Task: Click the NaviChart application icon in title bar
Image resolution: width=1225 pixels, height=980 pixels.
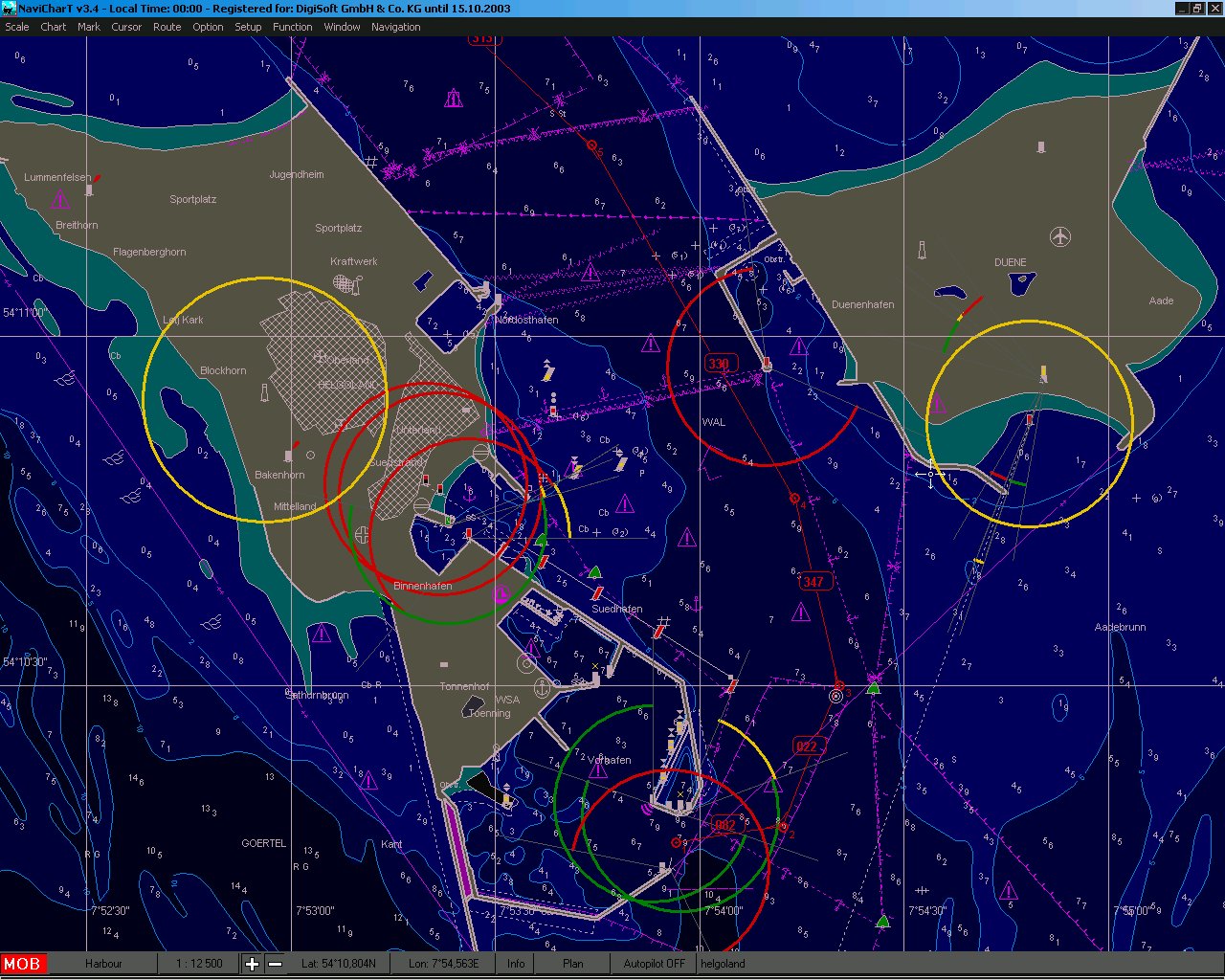Action: 9,9
